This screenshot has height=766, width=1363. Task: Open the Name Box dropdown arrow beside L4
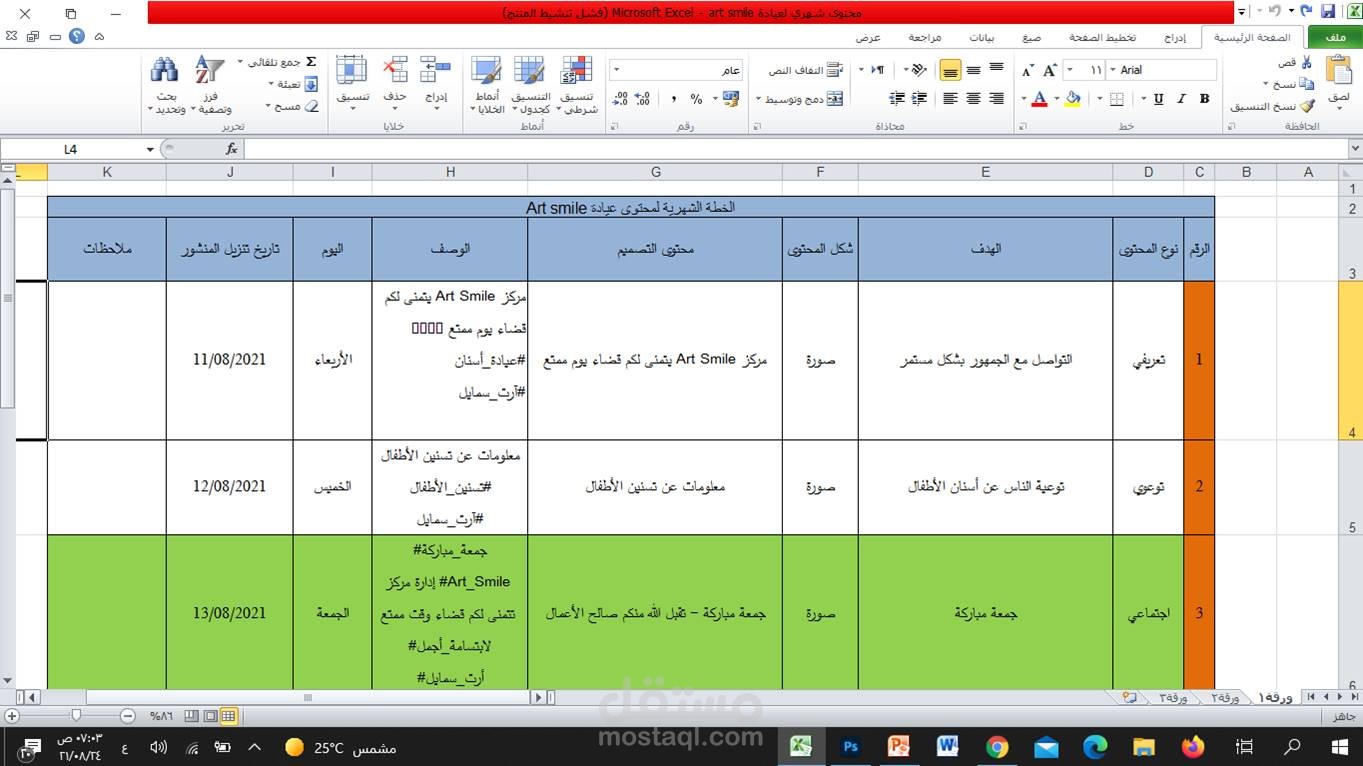pyautogui.click(x=150, y=149)
